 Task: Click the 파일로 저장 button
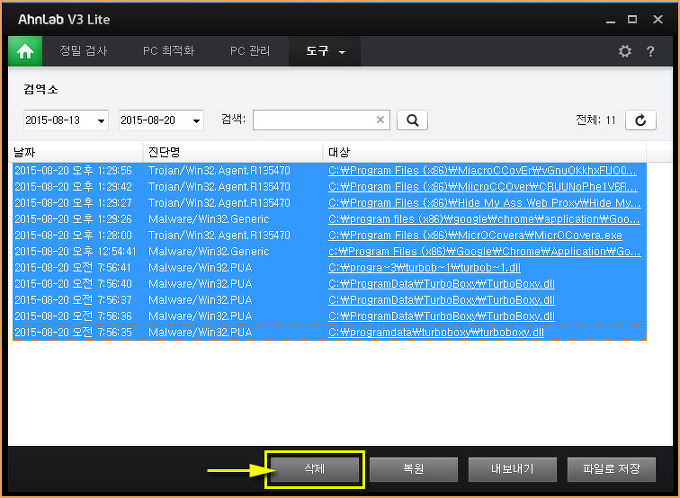(x=611, y=469)
